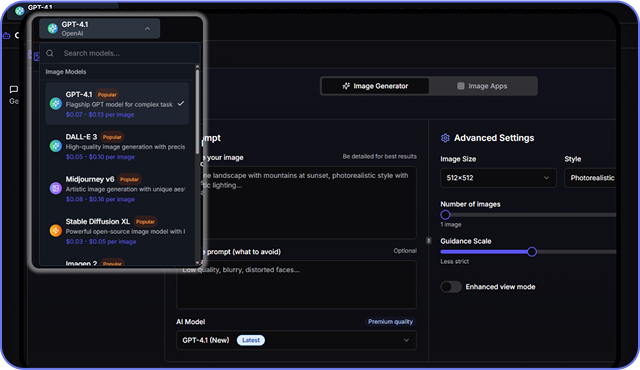Click the Image Models section heading
This screenshot has height=370, width=640.
click(66, 72)
